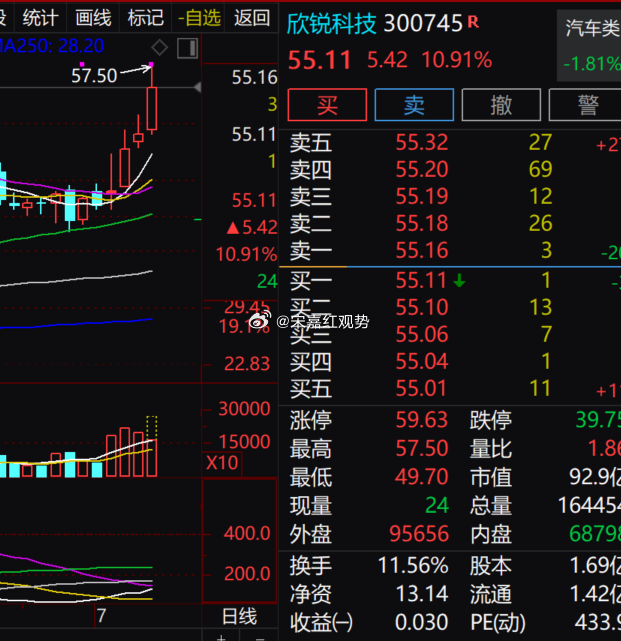Click the 30000 volume axis label
621x641 pixels.
pyautogui.click(x=244, y=409)
